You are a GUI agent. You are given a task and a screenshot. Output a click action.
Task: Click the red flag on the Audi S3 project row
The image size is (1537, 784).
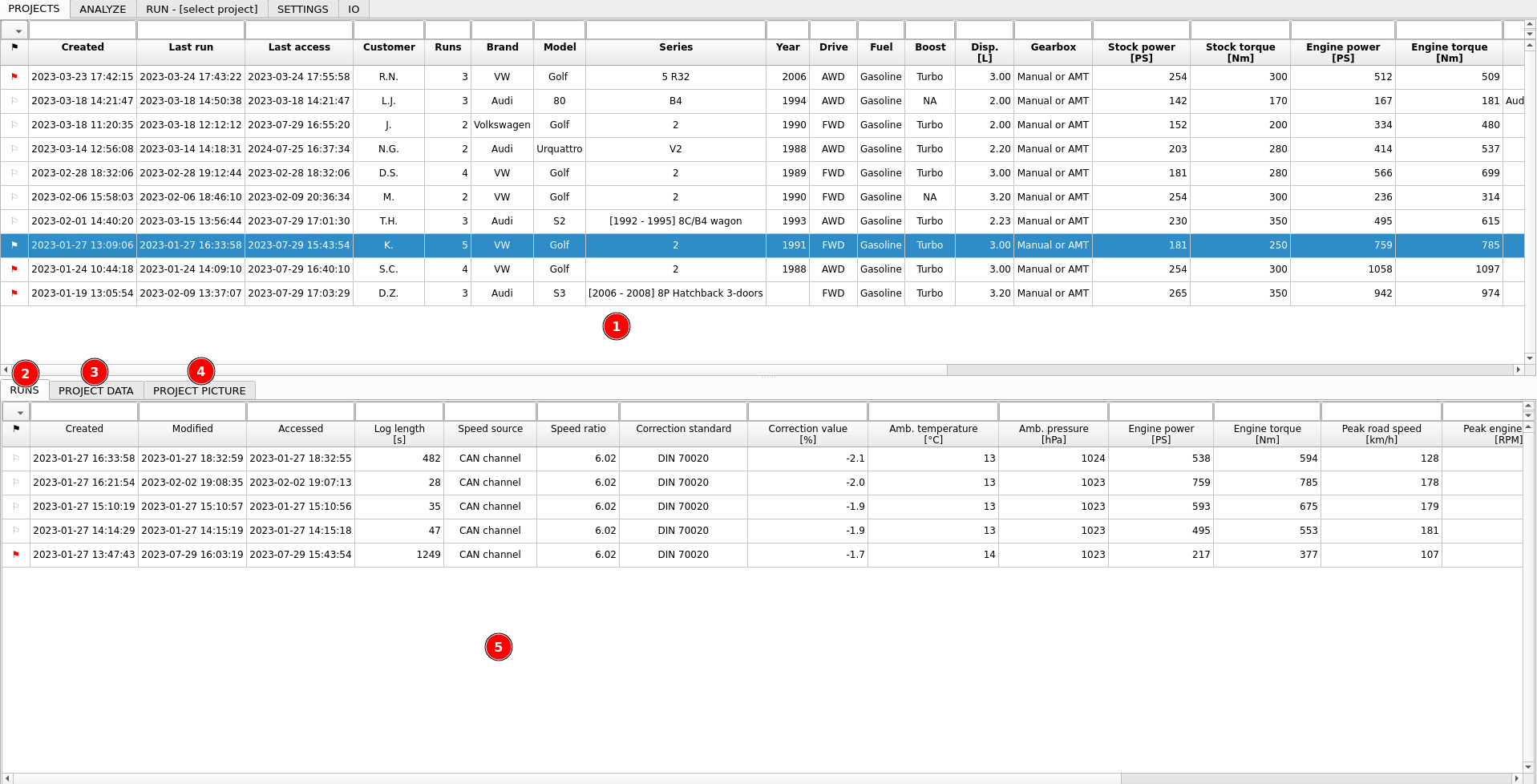[x=15, y=293]
